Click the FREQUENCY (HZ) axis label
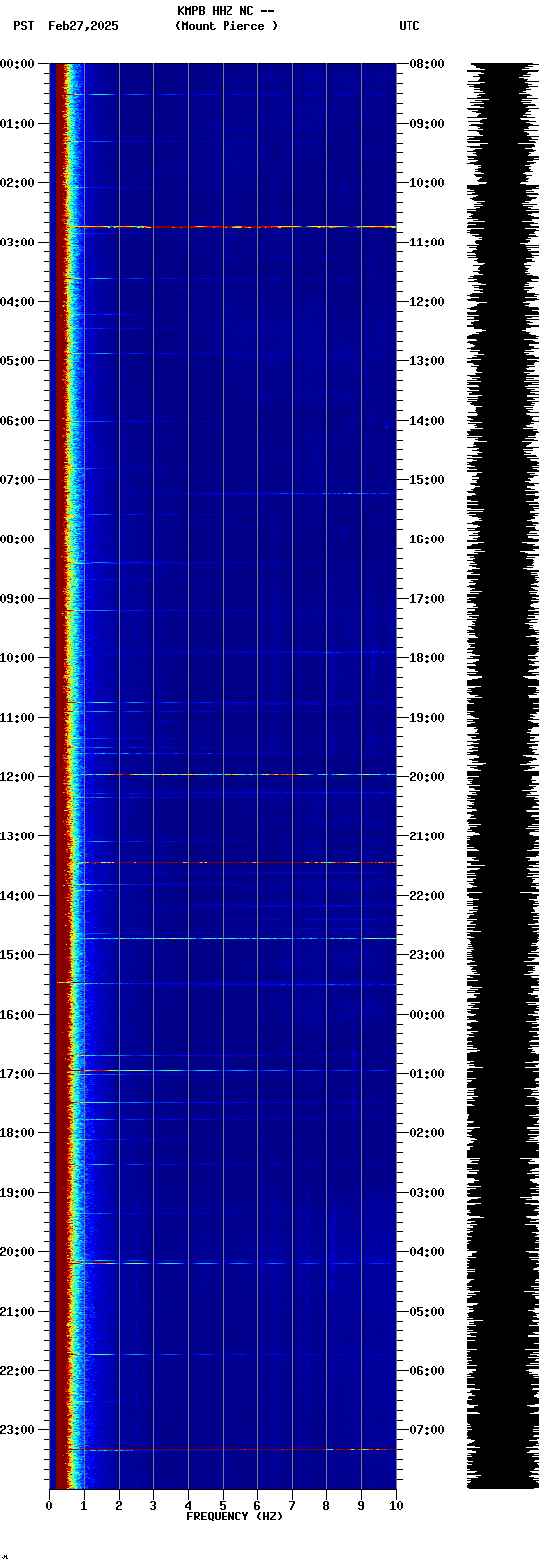Screen dimensions: 546x1568 point(234,1517)
